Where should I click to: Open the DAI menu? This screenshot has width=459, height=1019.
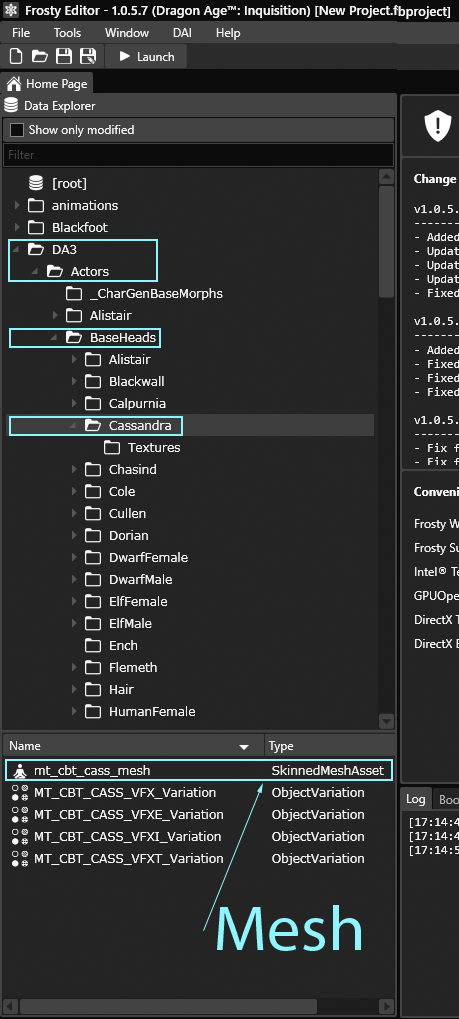click(182, 32)
